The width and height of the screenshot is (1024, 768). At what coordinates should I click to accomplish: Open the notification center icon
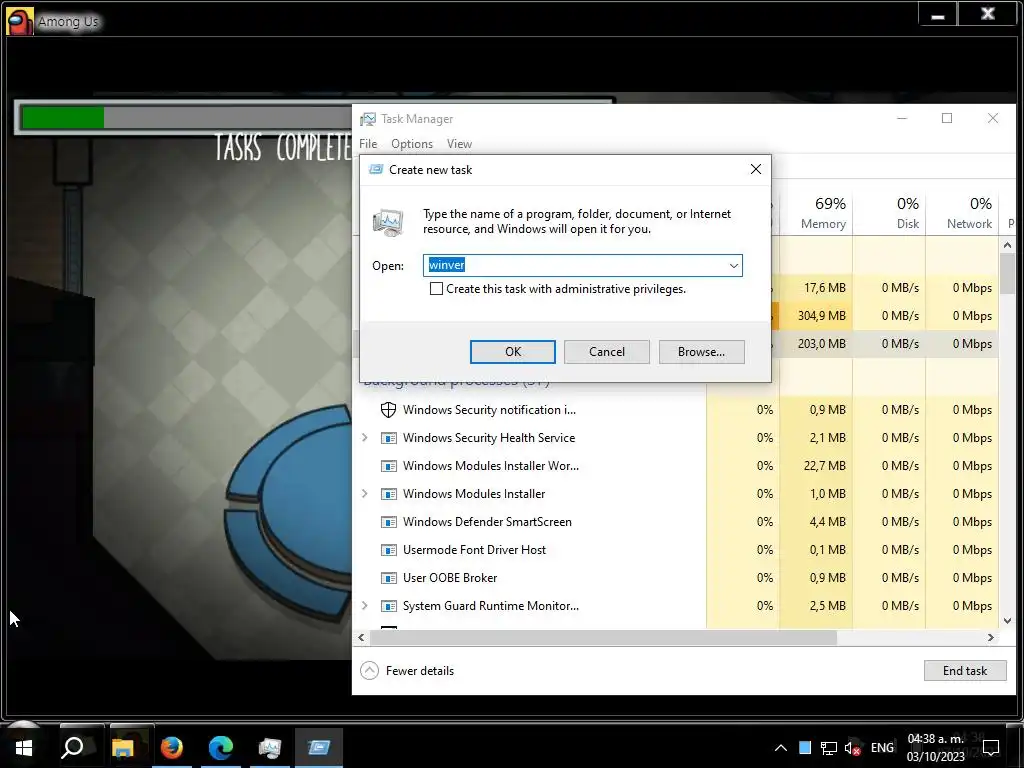tap(991, 748)
